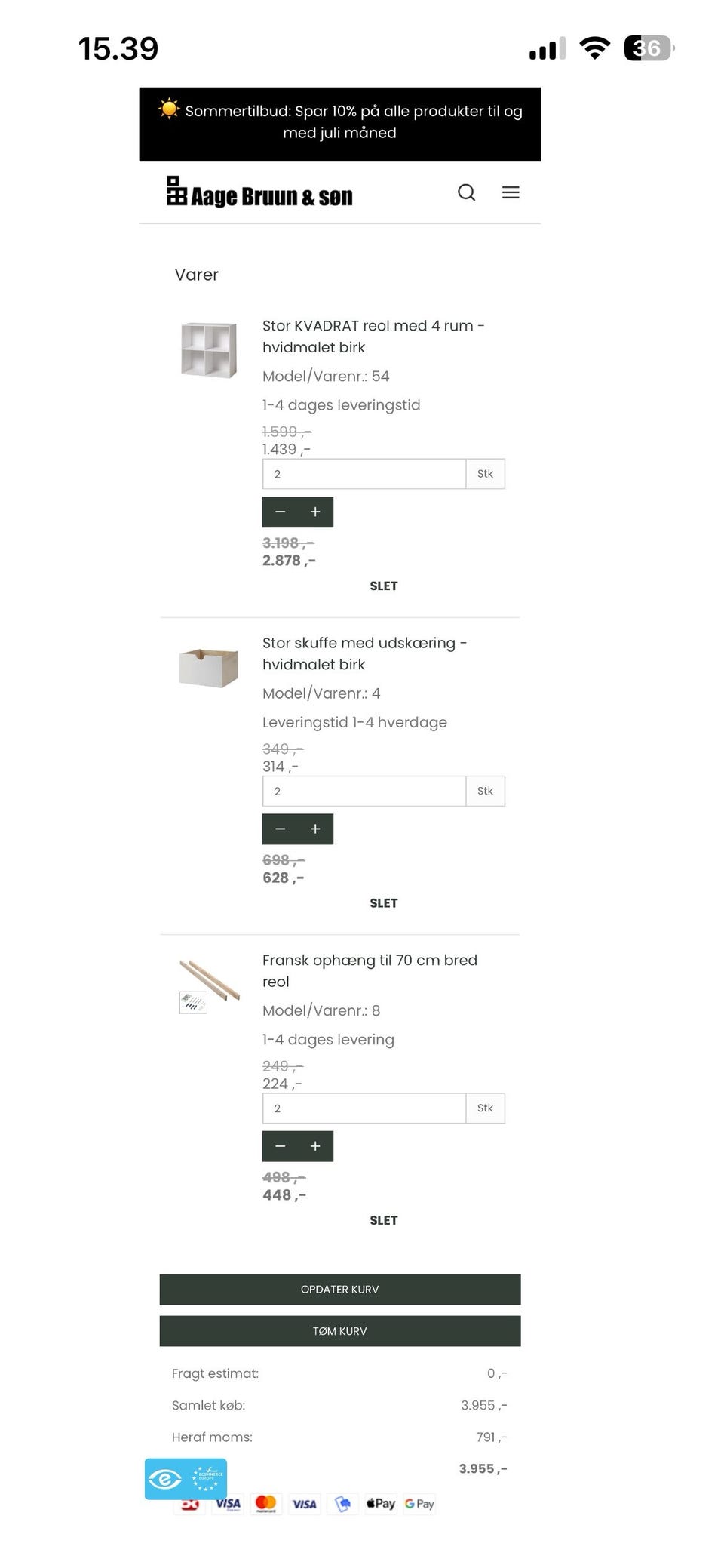
Task: Decrease quantity of Stor skuffe med udskæring
Action: pyautogui.click(x=280, y=829)
